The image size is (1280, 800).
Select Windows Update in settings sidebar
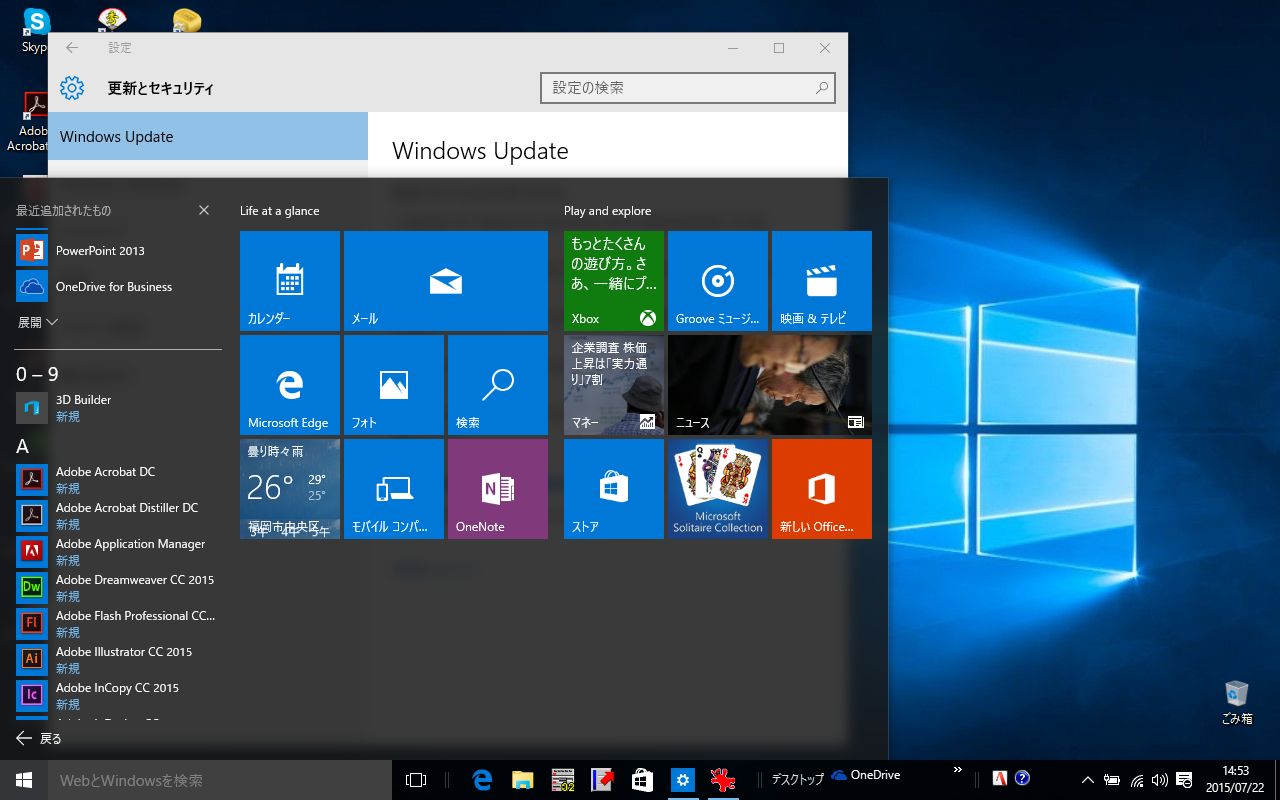click(x=208, y=137)
